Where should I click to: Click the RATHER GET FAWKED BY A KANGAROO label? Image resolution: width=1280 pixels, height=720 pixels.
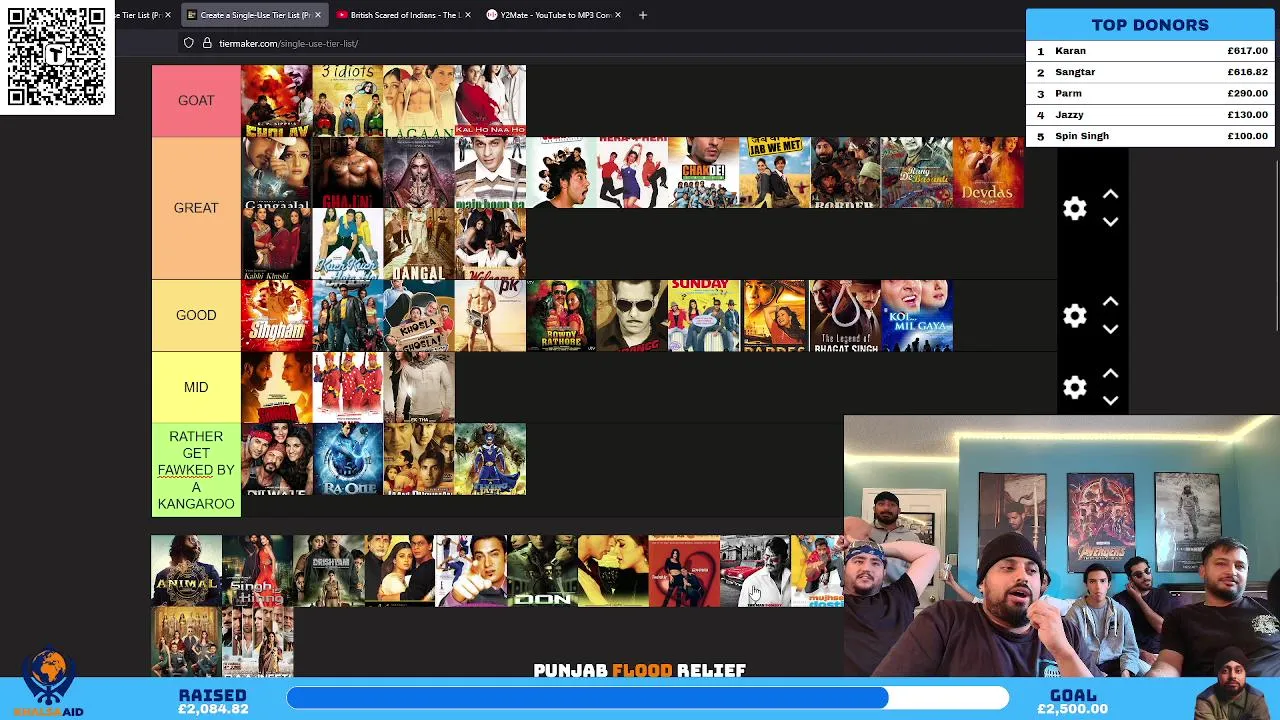click(x=196, y=470)
